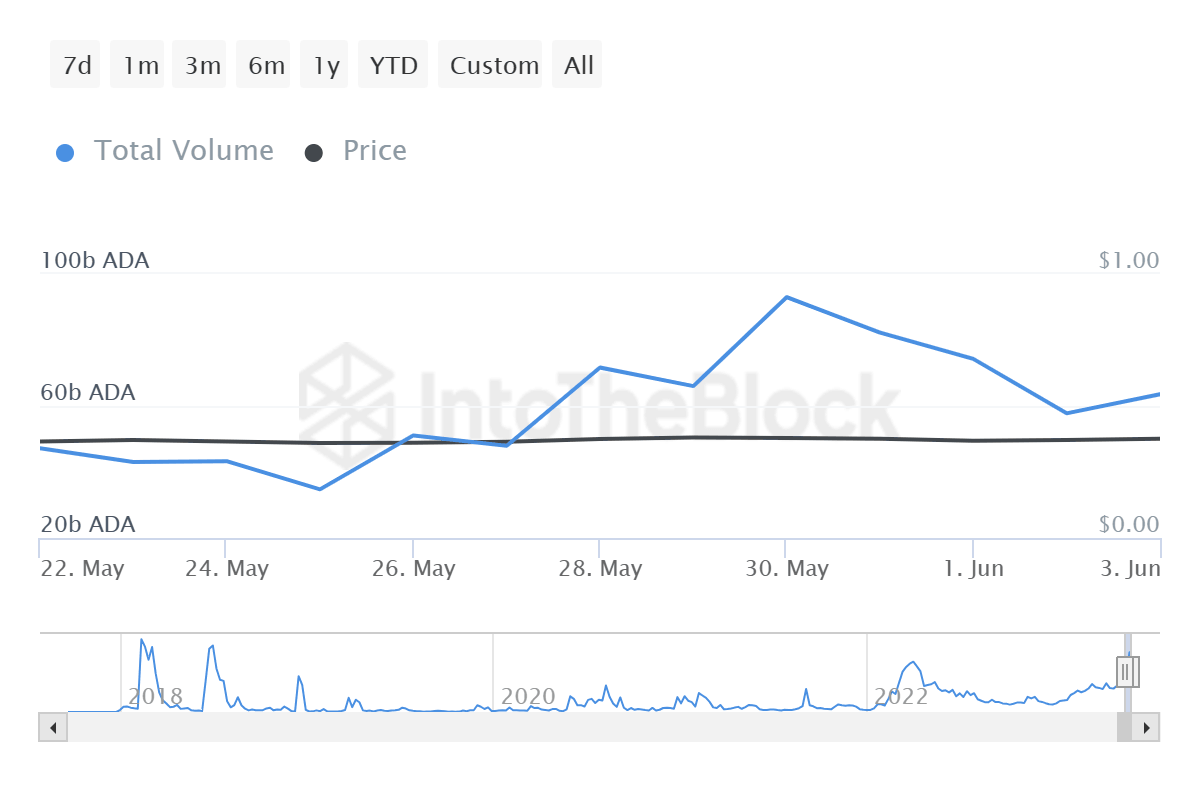The image size is (1200, 800).
Task: Switch chart to 1m range
Action: [141, 65]
